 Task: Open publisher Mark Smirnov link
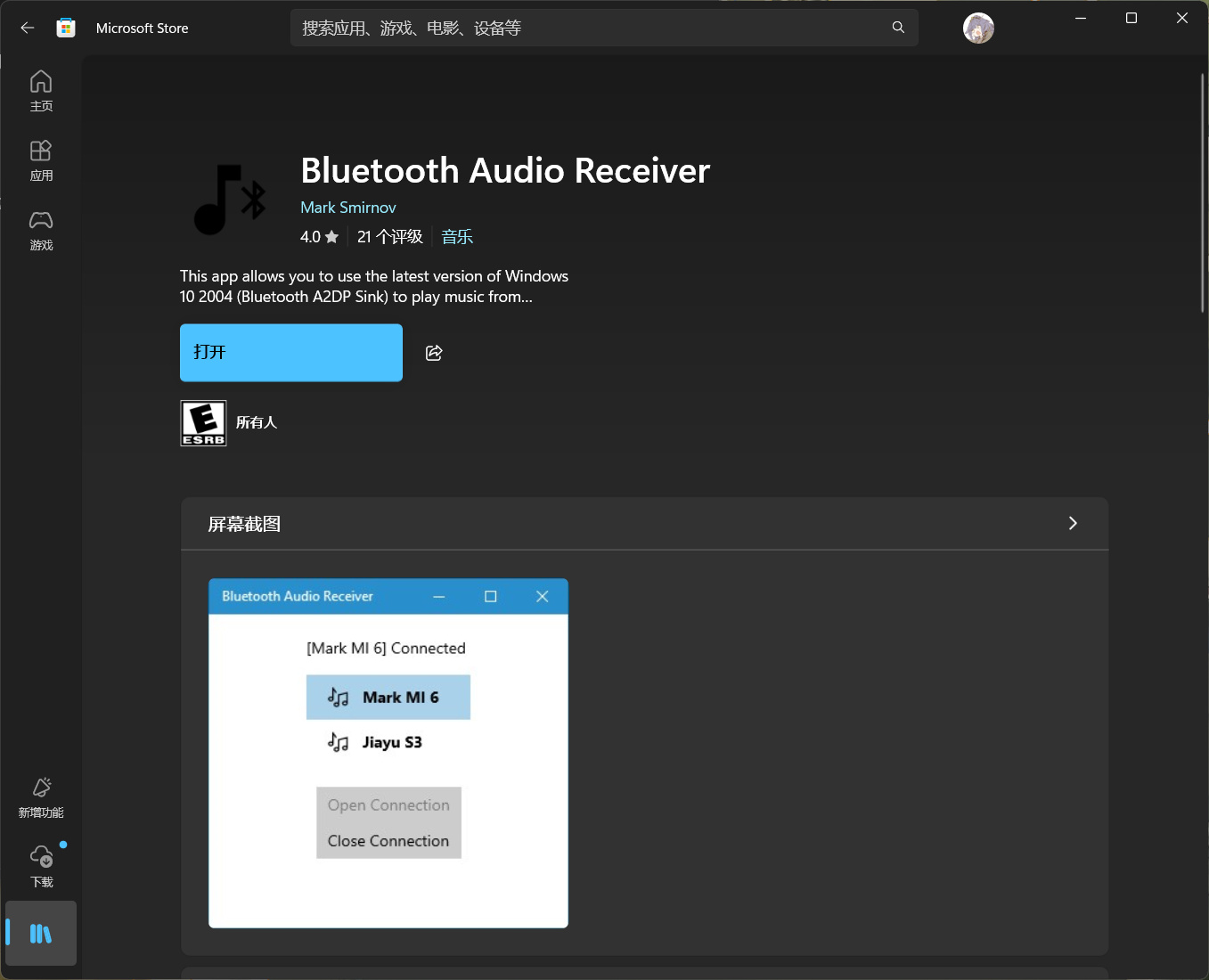click(348, 208)
